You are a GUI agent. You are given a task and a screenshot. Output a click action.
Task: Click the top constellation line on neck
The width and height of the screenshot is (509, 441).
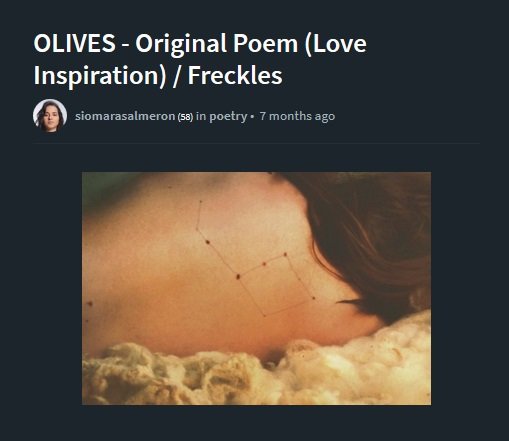[x=199, y=215]
